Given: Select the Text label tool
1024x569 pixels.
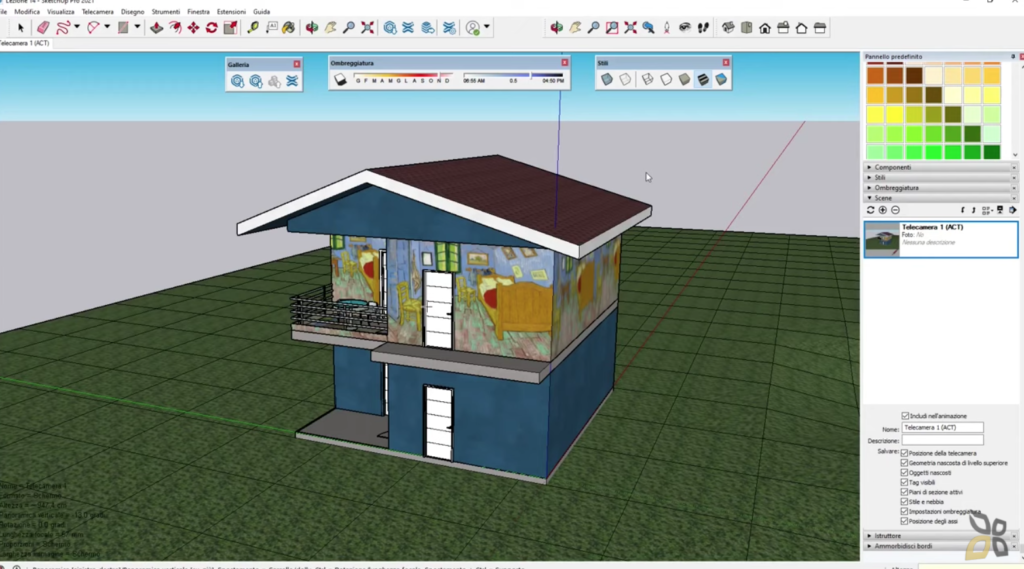Looking at the screenshot, I should tap(272, 27).
